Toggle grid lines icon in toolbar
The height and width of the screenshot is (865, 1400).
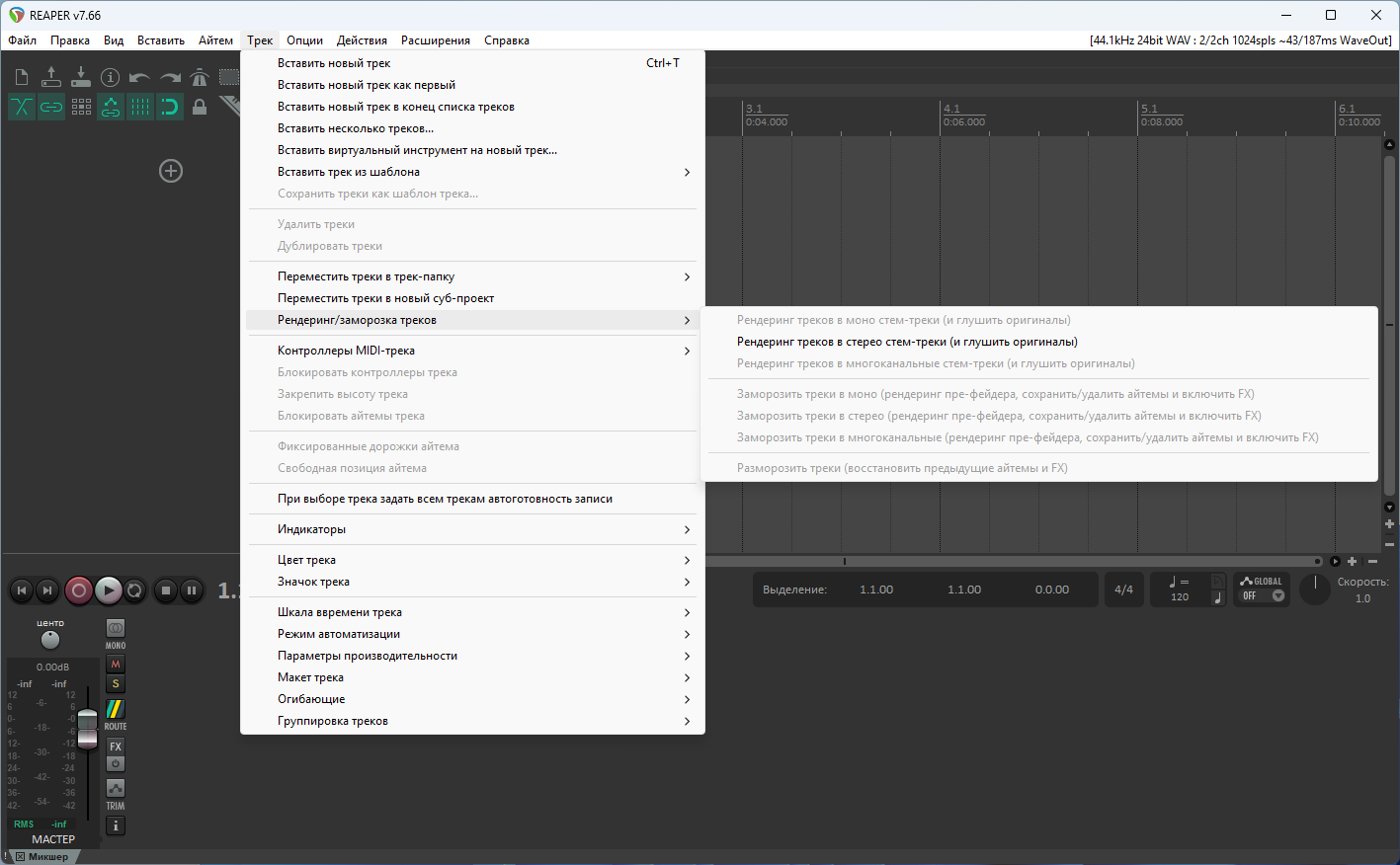tap(140, 107)
